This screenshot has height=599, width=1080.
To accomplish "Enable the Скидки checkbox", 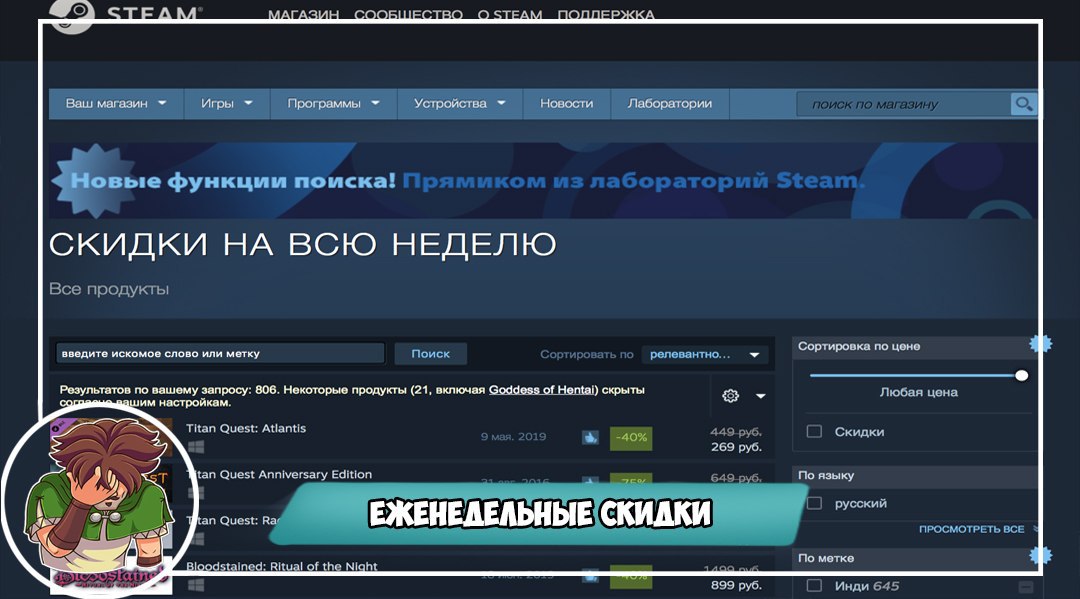I will coord(814,432).
